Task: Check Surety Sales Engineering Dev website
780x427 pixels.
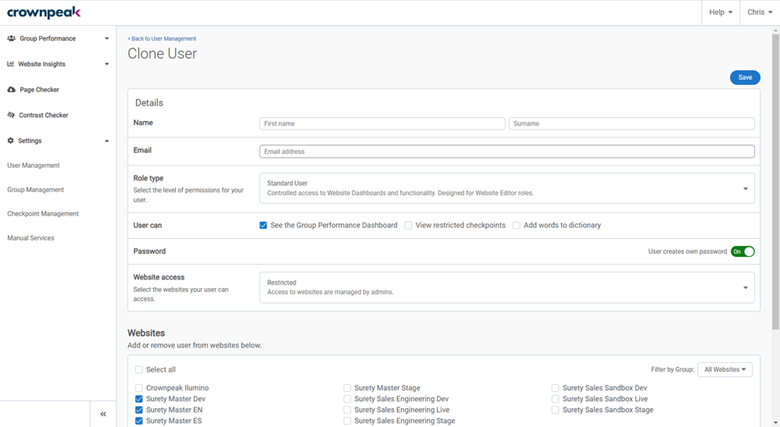Action: [347, 399]
